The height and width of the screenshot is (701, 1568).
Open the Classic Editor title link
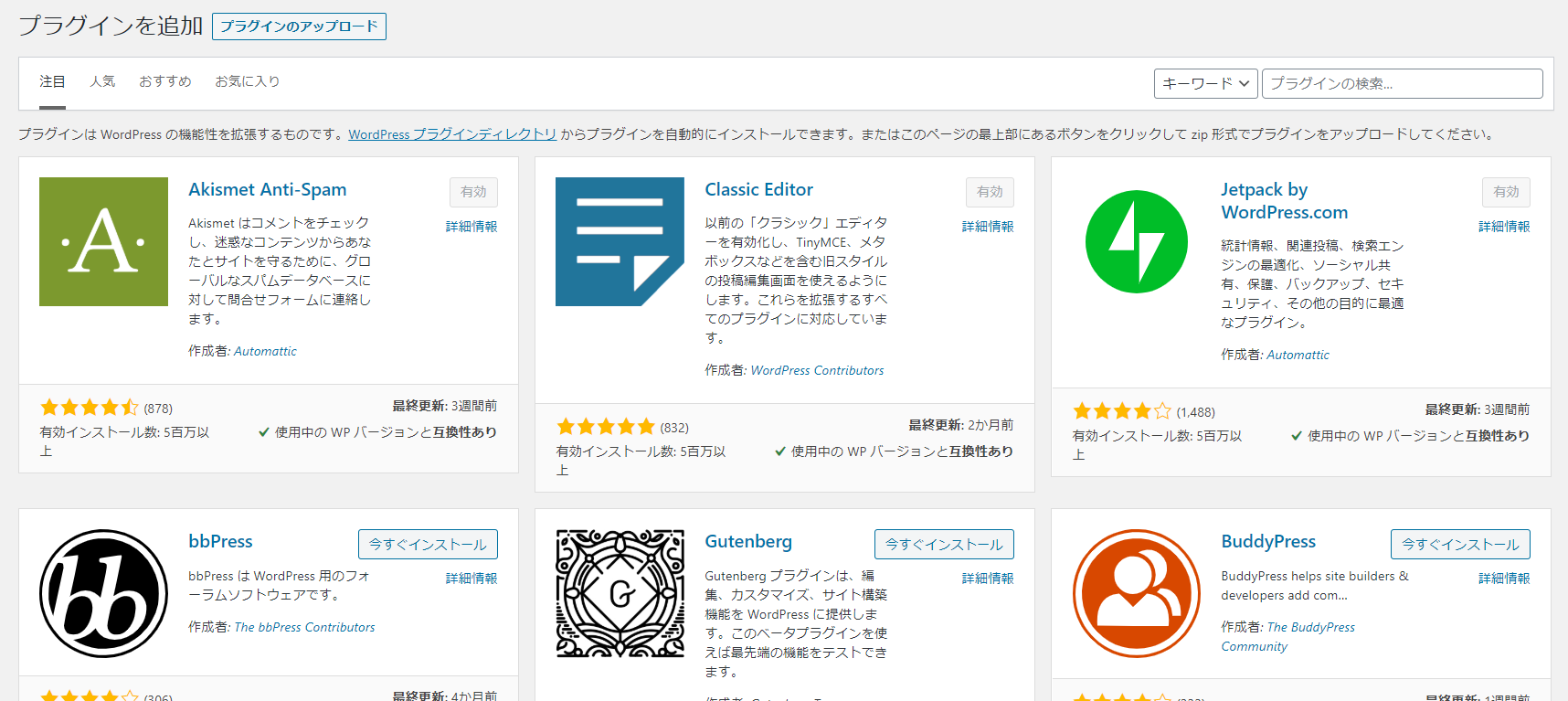click(758, 189)
